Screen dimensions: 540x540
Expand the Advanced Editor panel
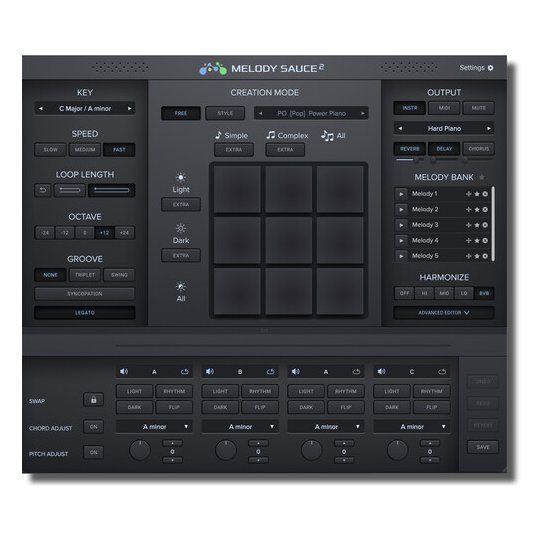tap(444, 313)
